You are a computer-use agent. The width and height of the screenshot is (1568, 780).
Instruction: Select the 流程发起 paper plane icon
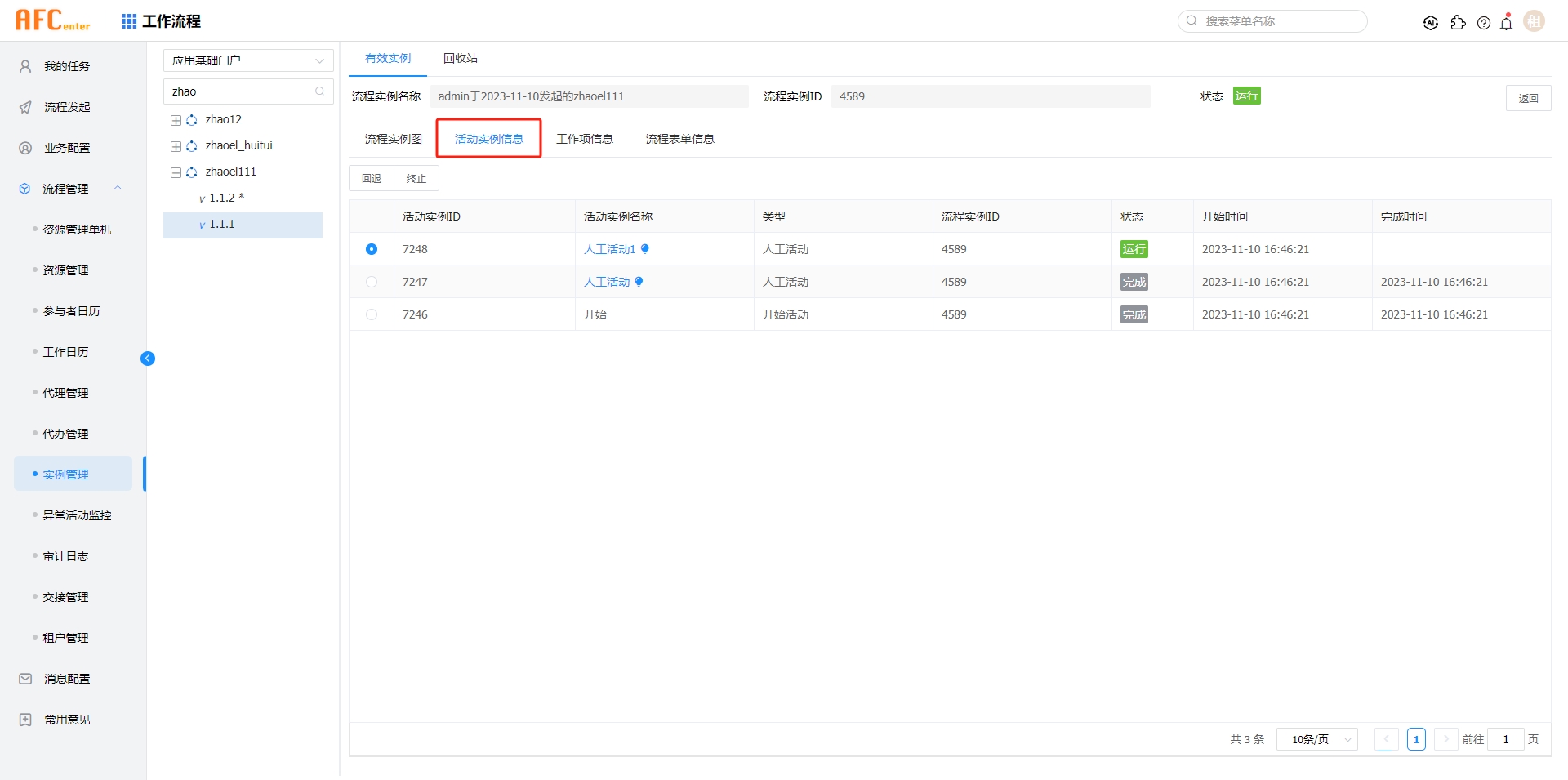click(24, 107)
